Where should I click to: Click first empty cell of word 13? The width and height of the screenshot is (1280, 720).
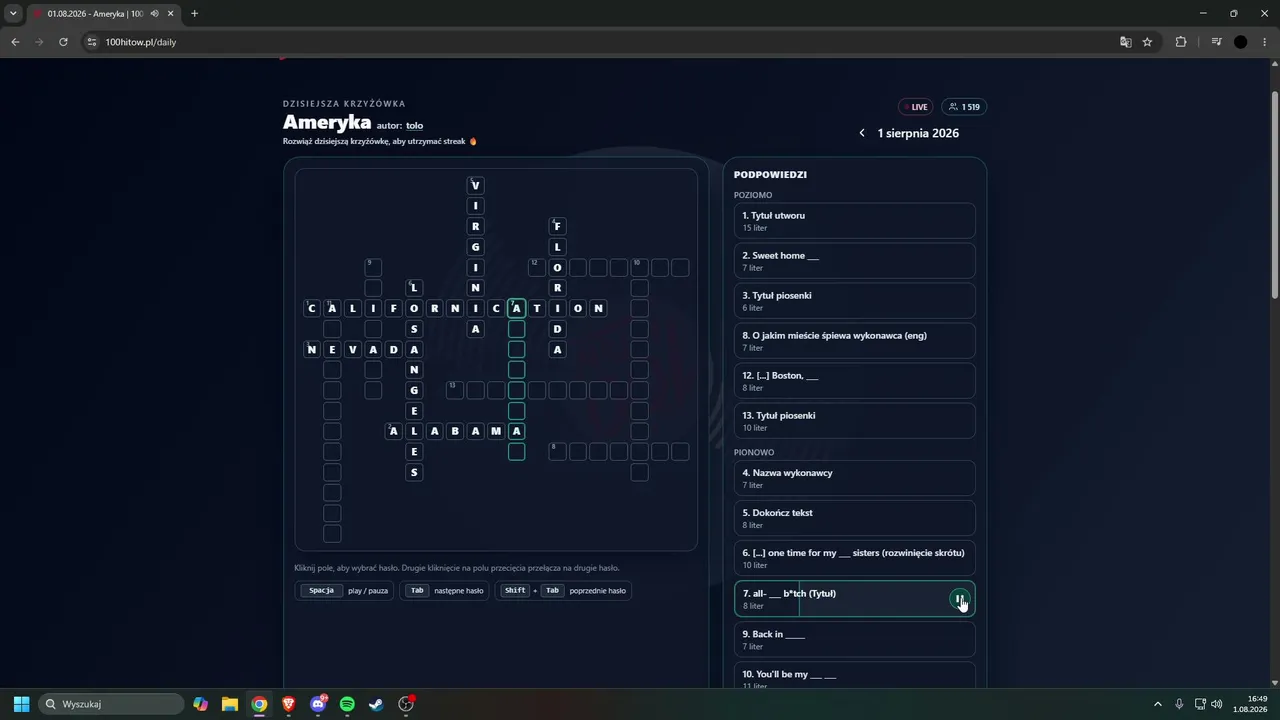click(455, 390)
